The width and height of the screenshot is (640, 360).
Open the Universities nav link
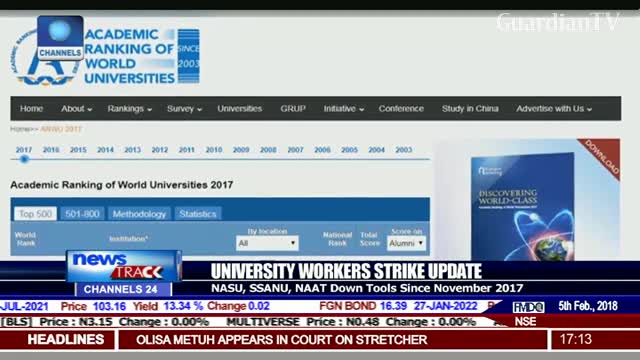click(x=240, y=109)
